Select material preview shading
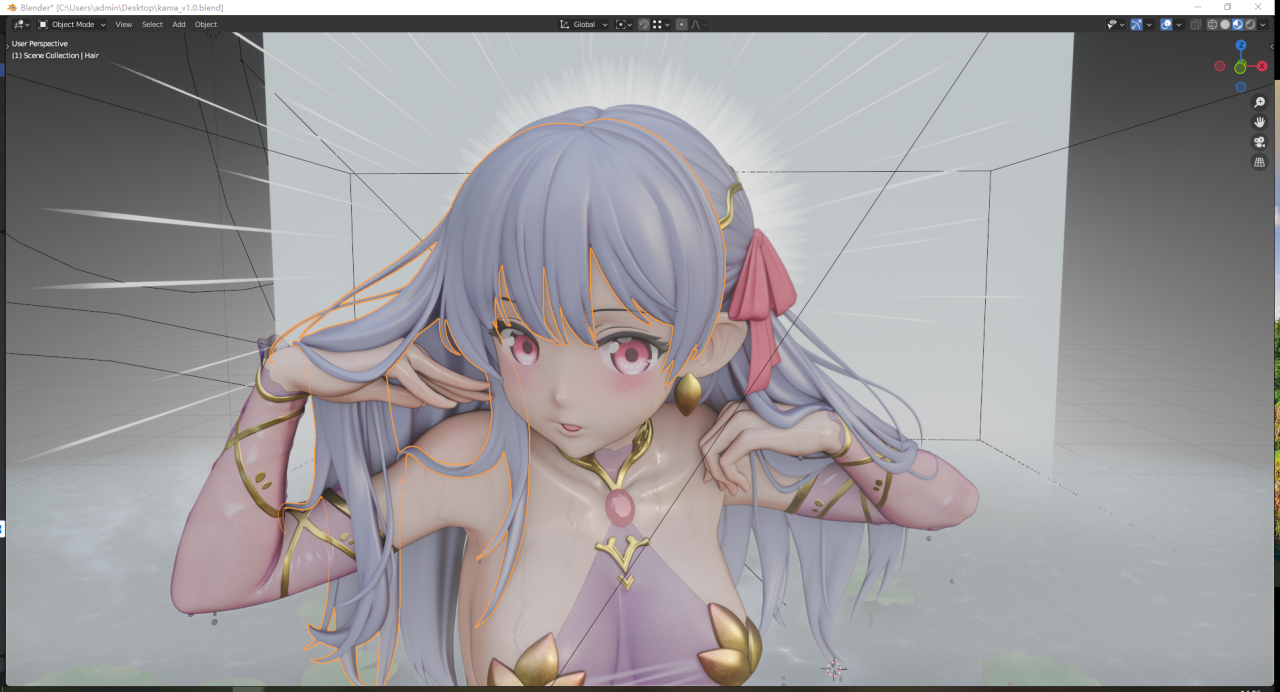 point(1238,24)
